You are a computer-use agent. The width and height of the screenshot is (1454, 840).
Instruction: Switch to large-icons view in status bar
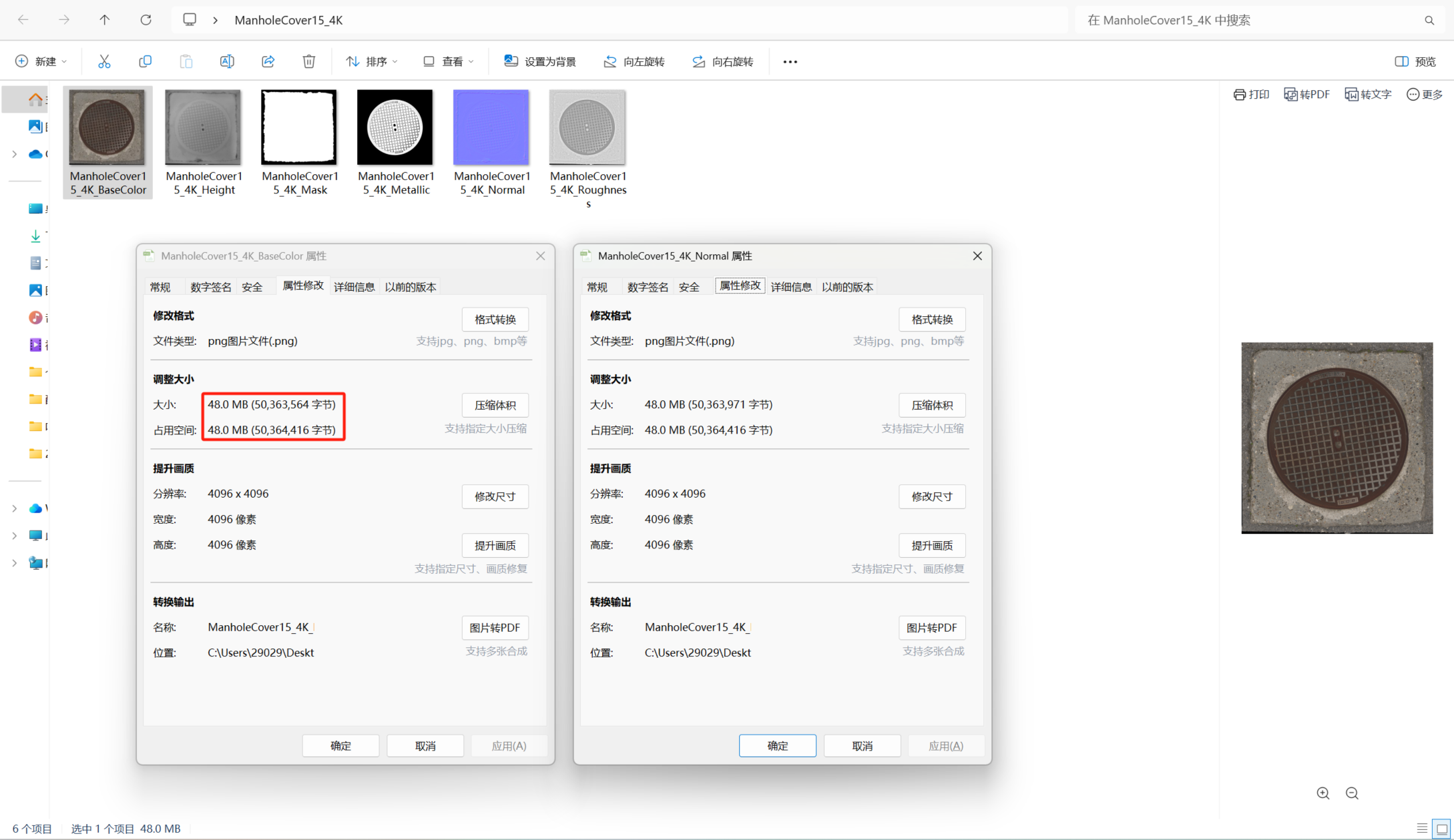(x=1441, y=829)
